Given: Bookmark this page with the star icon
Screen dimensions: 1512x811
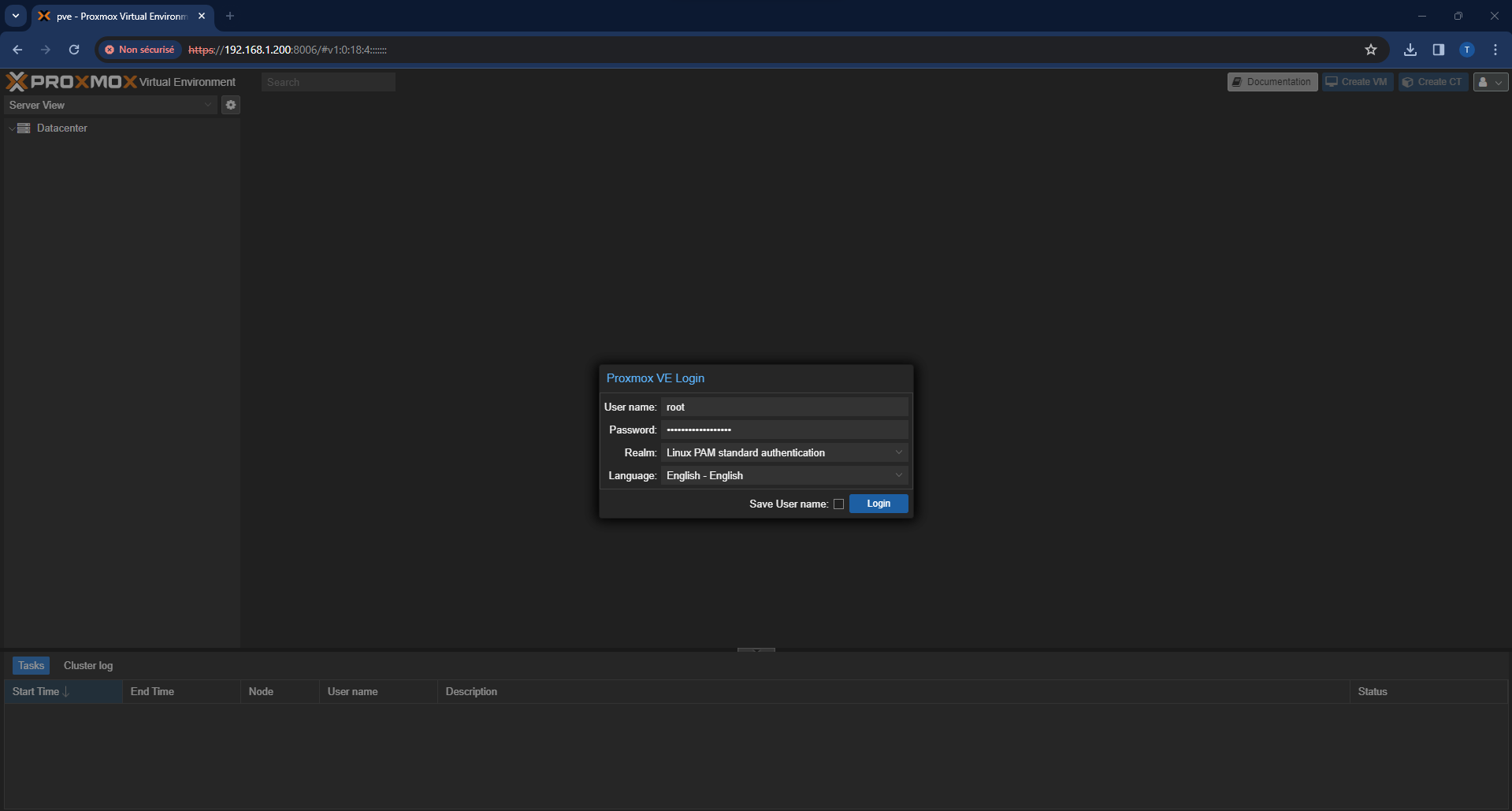Looking at the screenshot, I should (x=1371, y=50).
